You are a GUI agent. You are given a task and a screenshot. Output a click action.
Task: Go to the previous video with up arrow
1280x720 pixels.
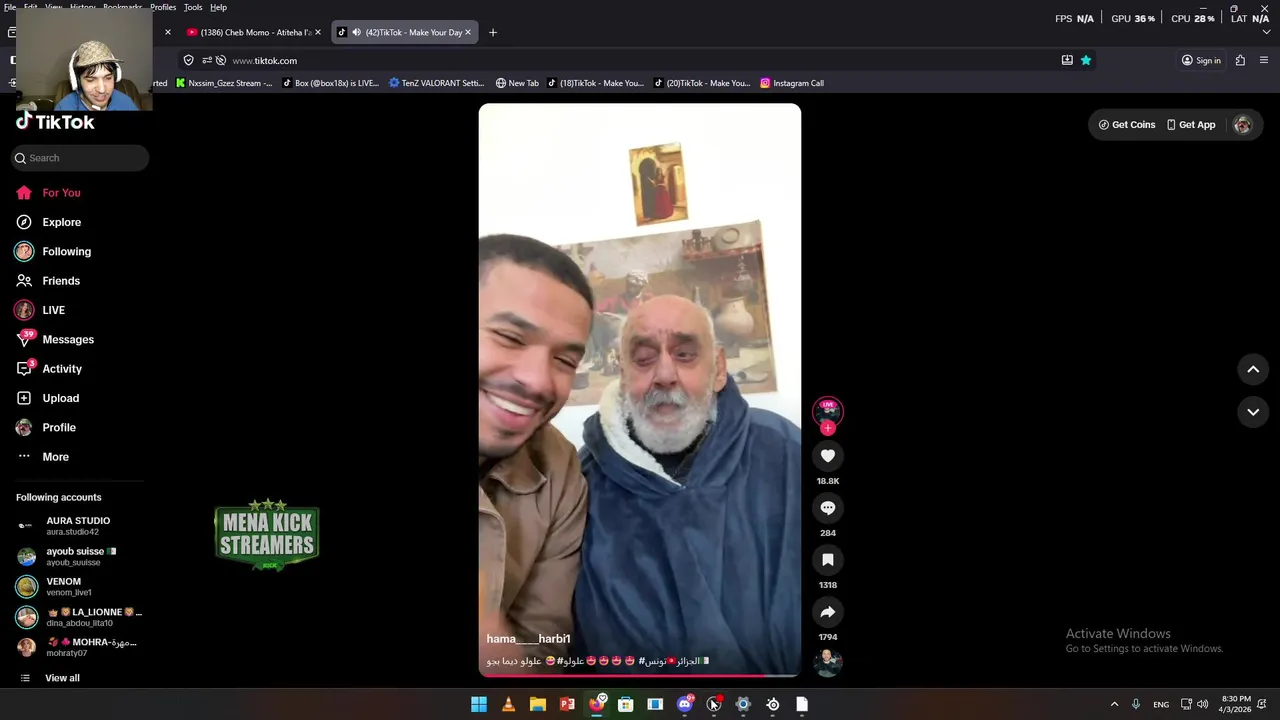1253,369
